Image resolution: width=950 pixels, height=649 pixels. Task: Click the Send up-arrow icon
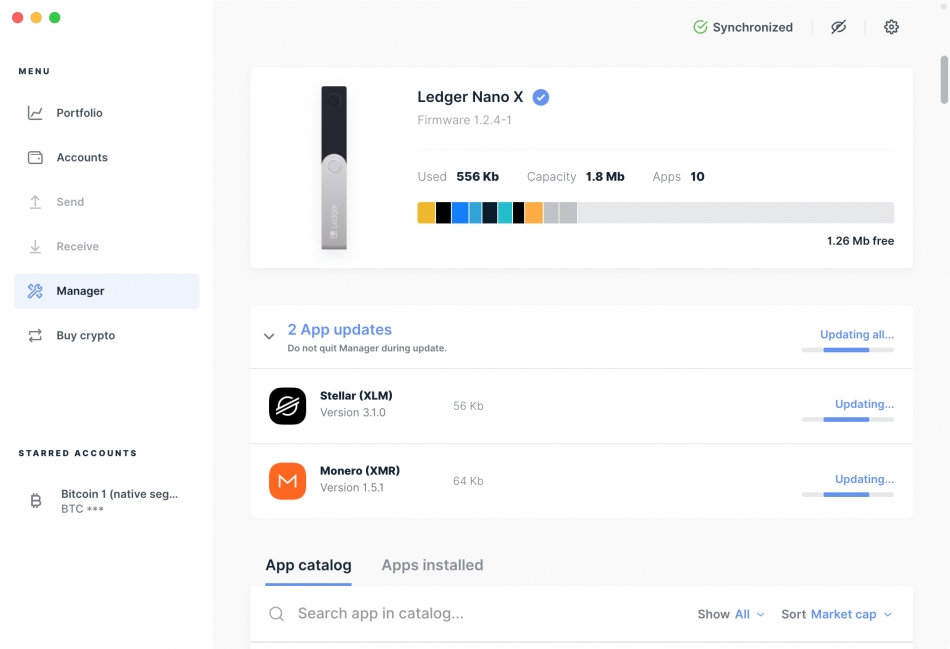35,202
